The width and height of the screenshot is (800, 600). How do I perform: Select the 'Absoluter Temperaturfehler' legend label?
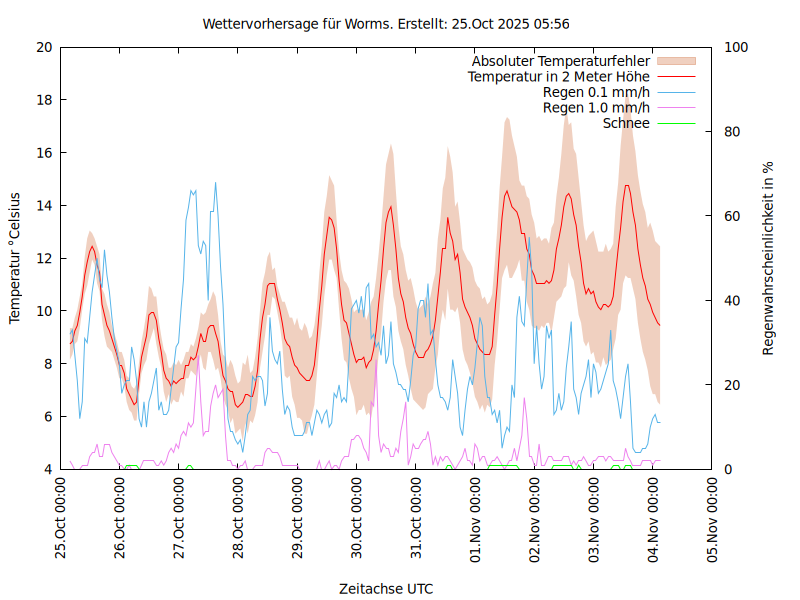click(561, 61)
